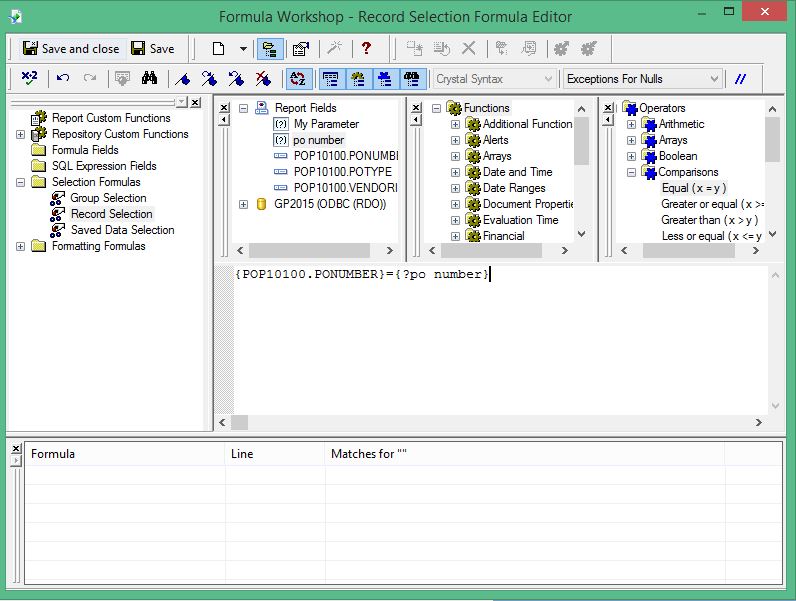
Task: Open Find and Replace binoculars icon
Action: click(149, 78)
